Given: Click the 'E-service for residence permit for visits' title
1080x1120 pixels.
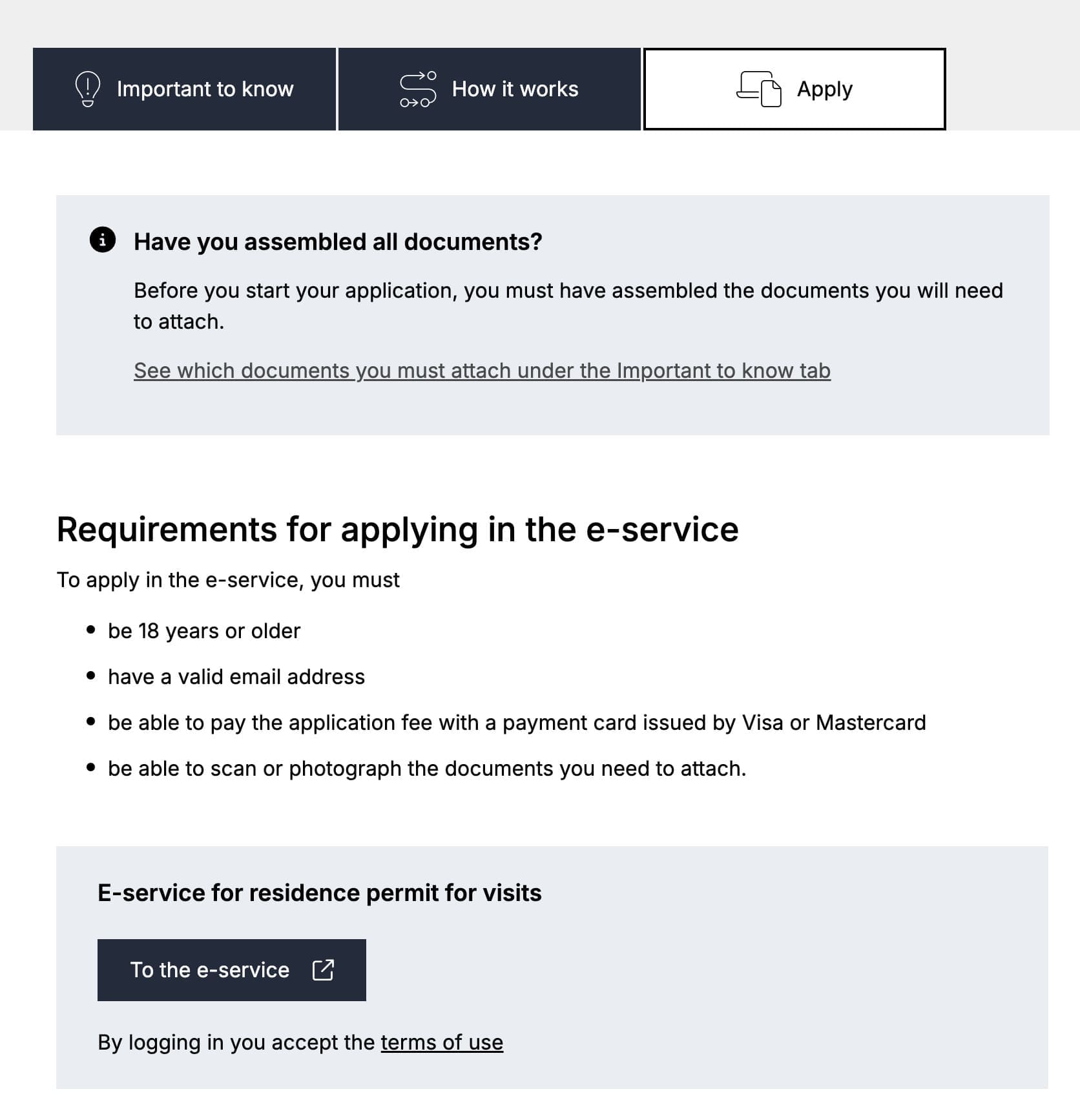Looking at the screenshot, I should point(319,893).
